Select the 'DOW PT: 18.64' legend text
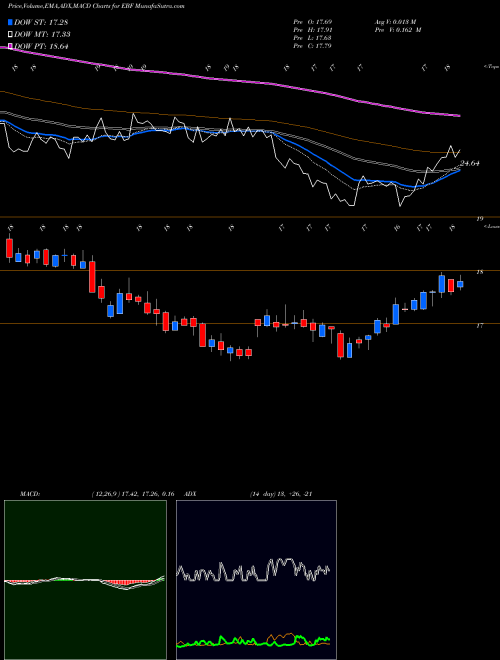 coord(41,46)
